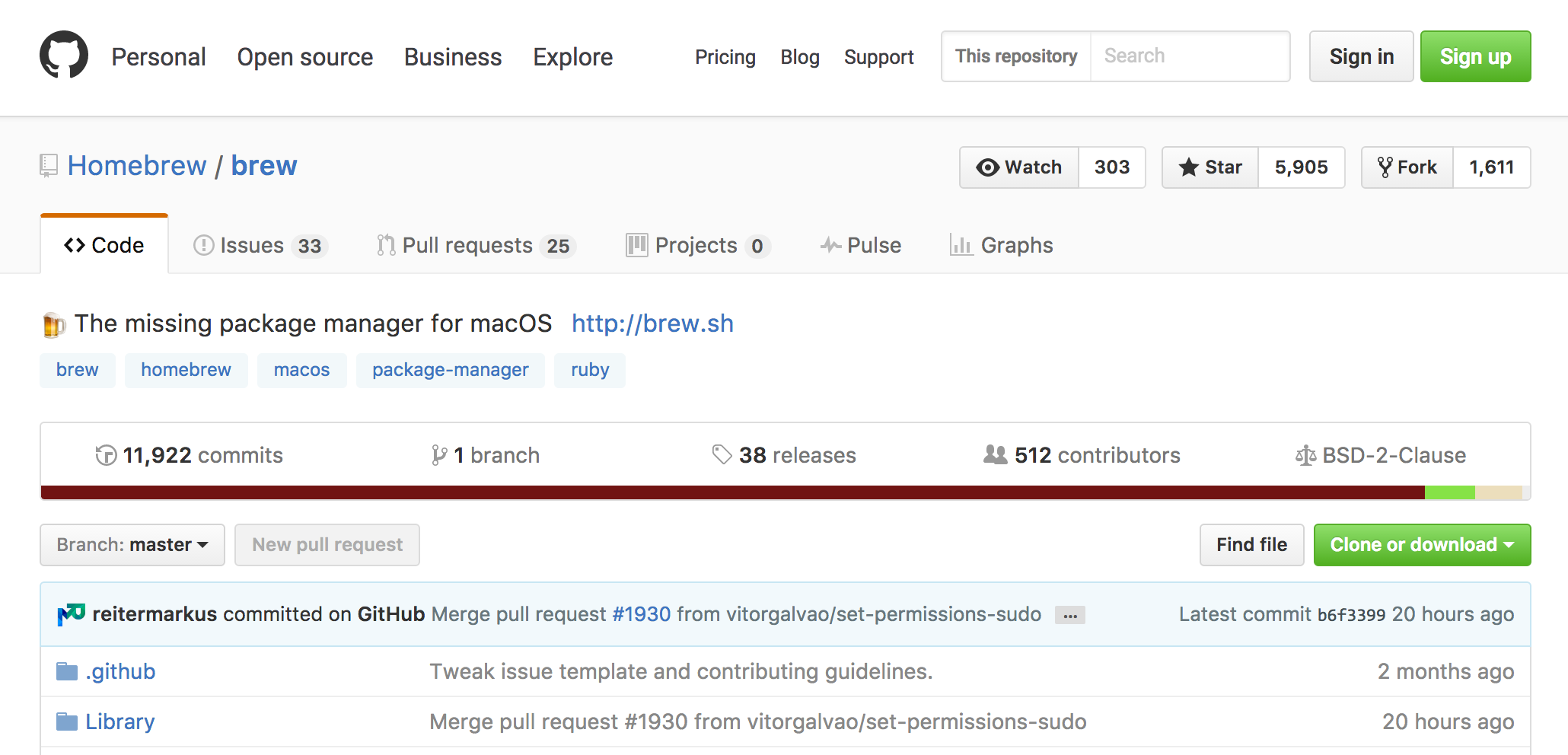Star the brew repository
Image resolution: width=1568 pixels, height=755 pixels.
pyautogui.click(x=1210, y=167)
